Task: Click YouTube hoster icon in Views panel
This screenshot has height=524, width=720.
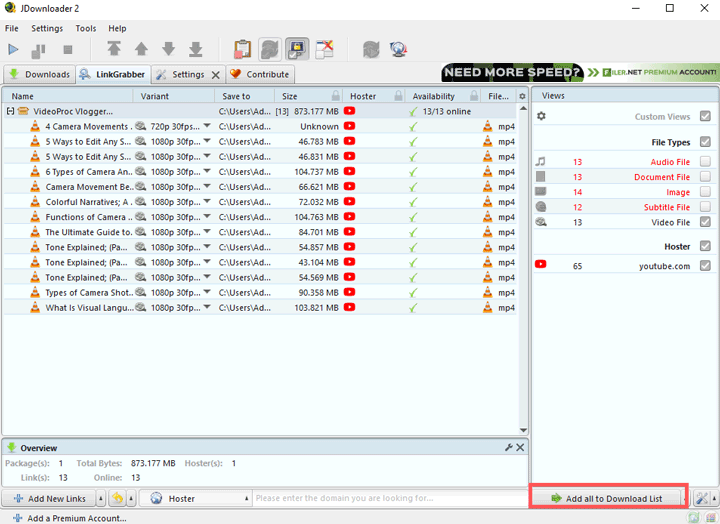Action: click(540, 264)
